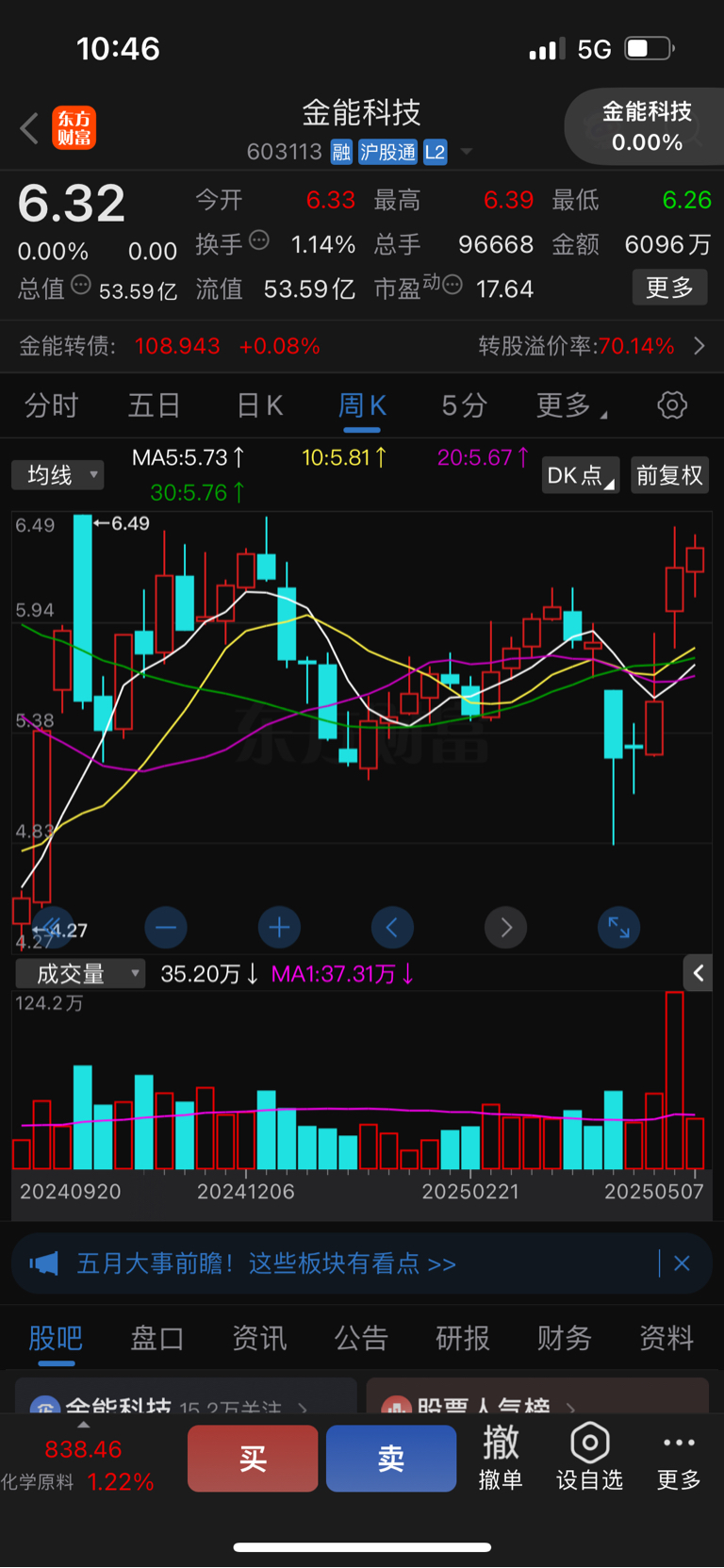The width and height of the screenshot is (724, 1568).
Task: Tap the 成交量 35.20万 volume reading
Action: (209, 974)
